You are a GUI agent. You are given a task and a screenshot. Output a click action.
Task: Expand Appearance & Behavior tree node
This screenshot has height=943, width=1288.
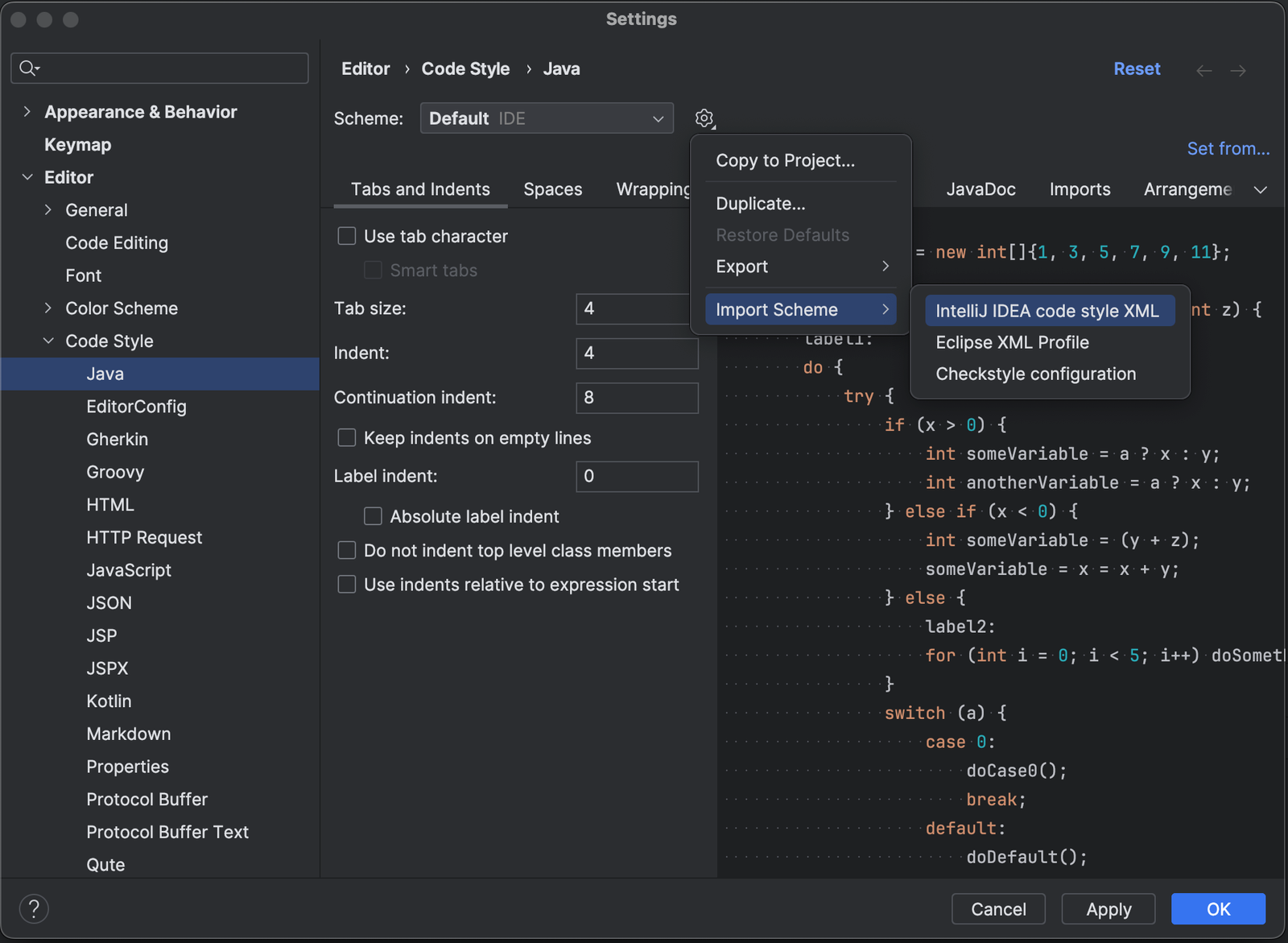(x=27, y=112)
